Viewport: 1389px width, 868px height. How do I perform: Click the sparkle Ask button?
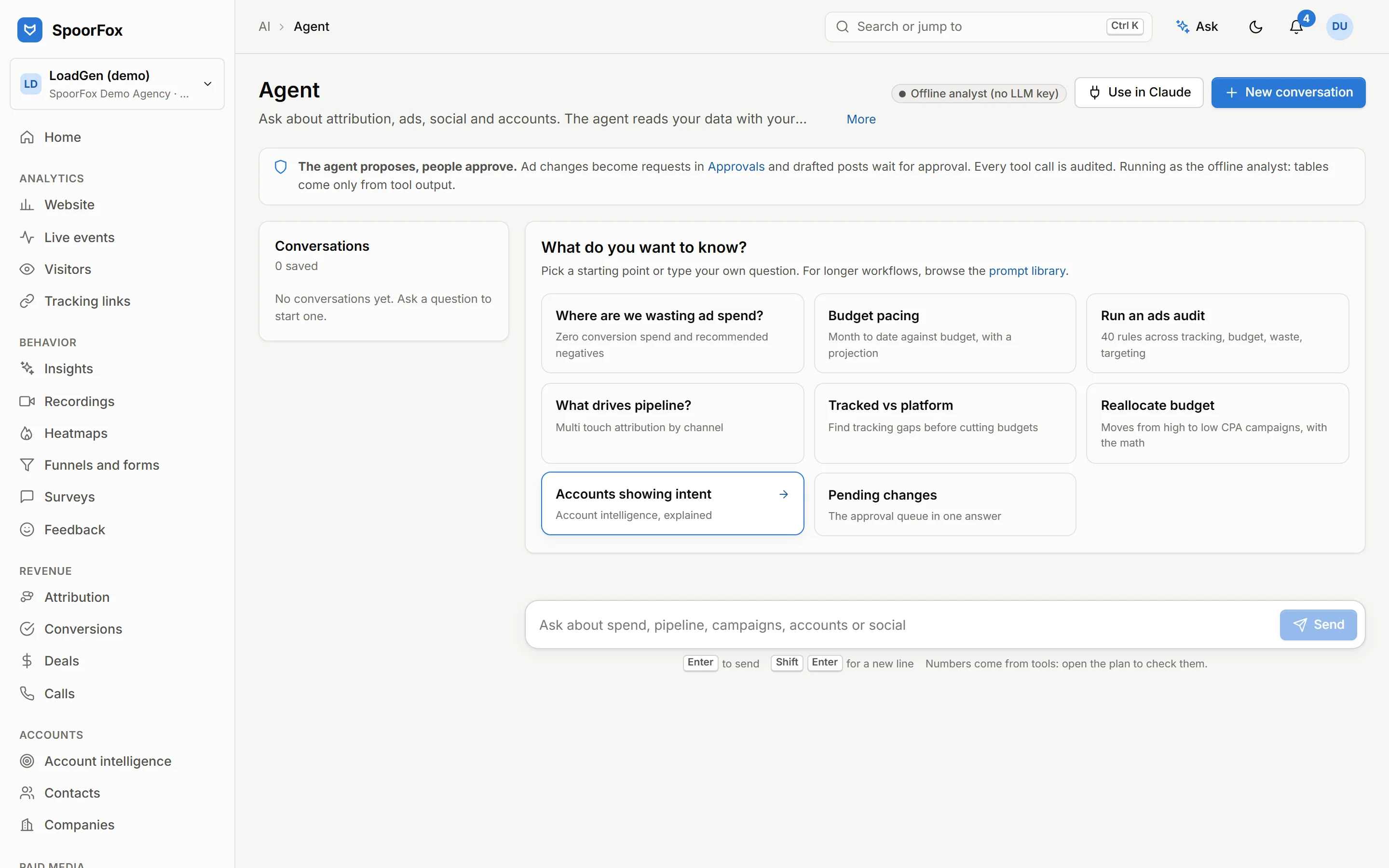(x=1197, y=27)
